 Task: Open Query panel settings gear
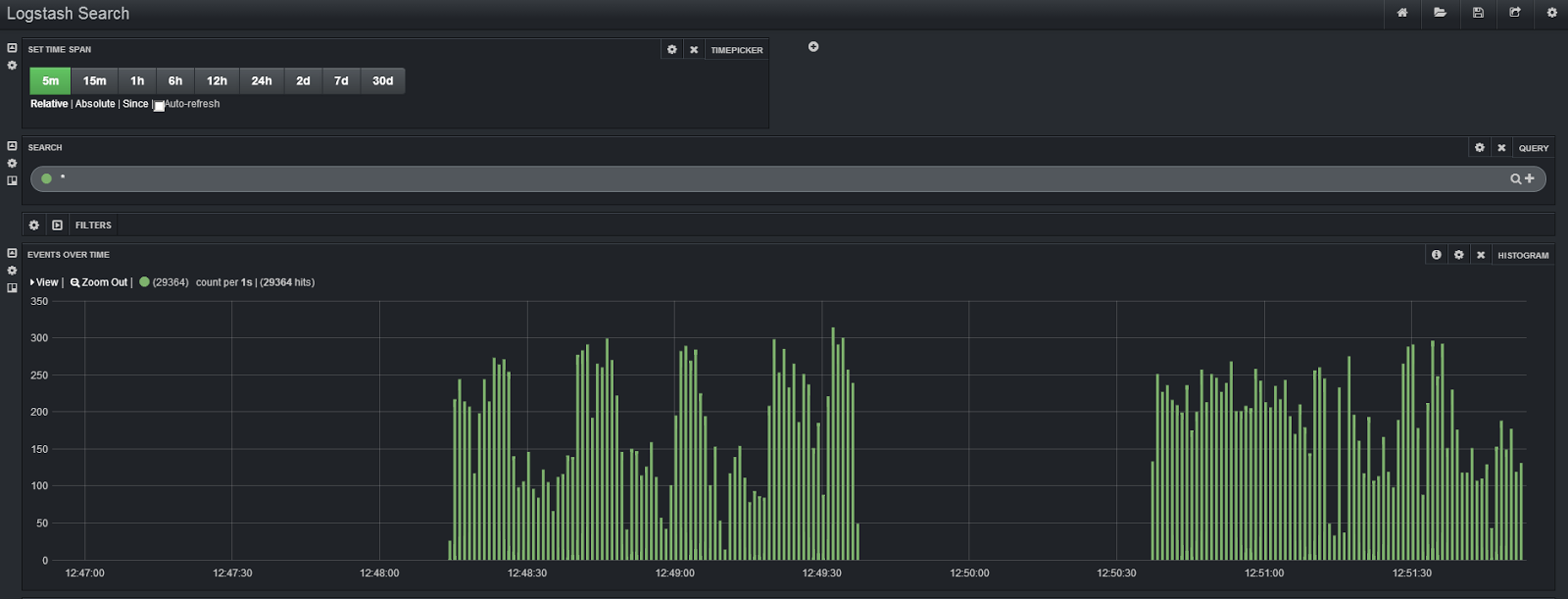tap(1480, 147)
